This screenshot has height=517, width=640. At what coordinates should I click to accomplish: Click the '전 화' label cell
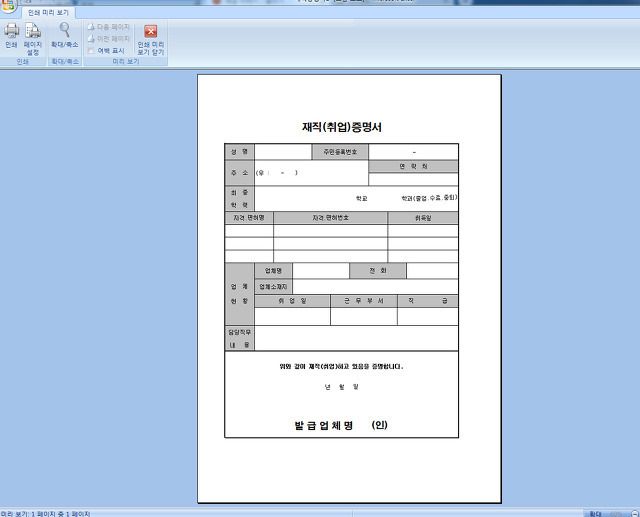point(378,271)
